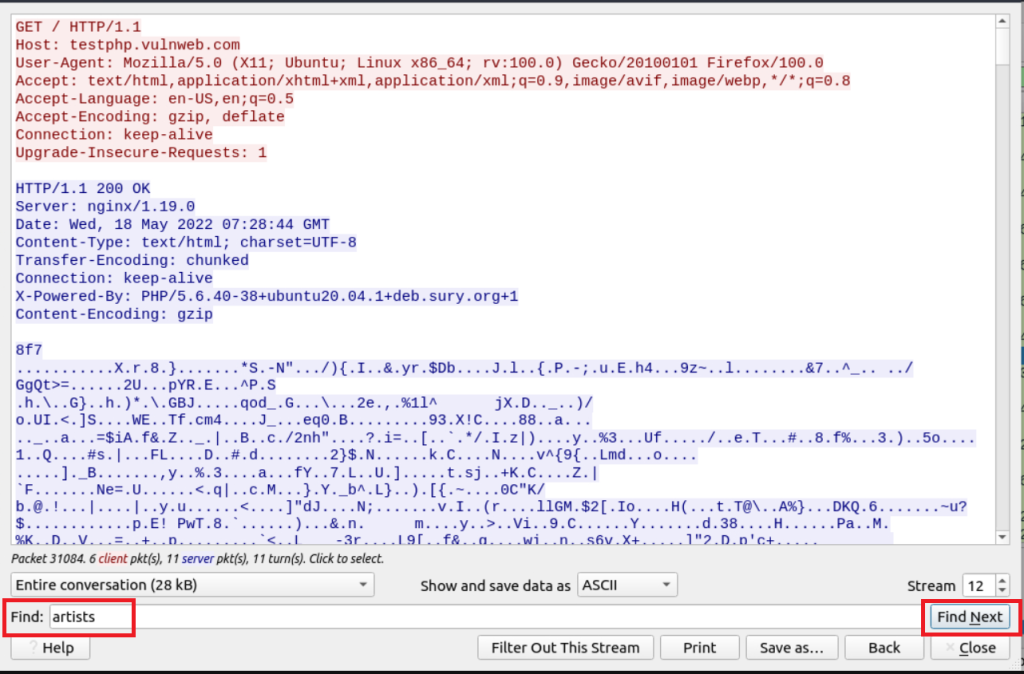
Task: Click the scrollbar down arrow in stream view
Action: pos(1003,538)
